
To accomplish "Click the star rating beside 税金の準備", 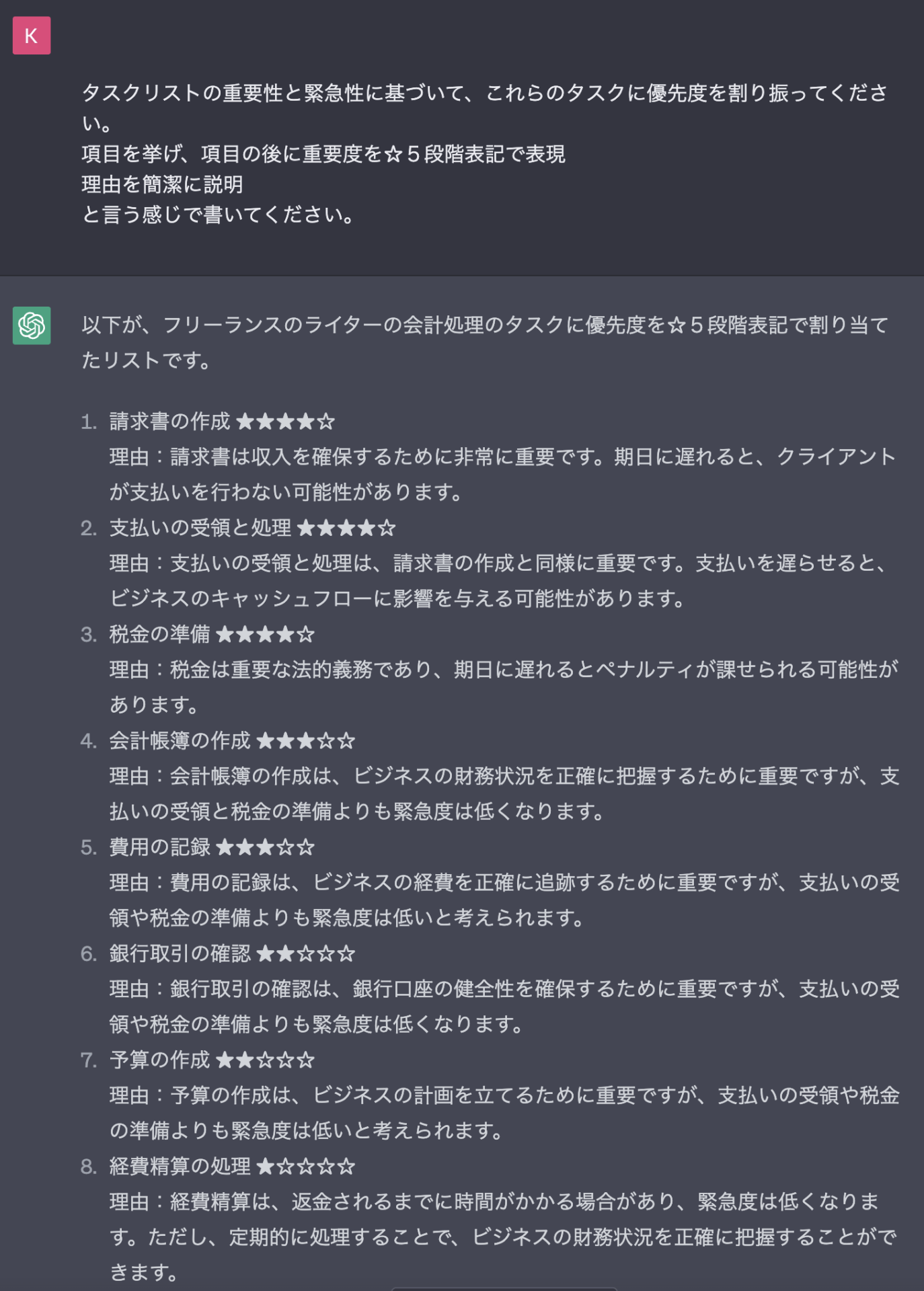I will tap(265, 635).
